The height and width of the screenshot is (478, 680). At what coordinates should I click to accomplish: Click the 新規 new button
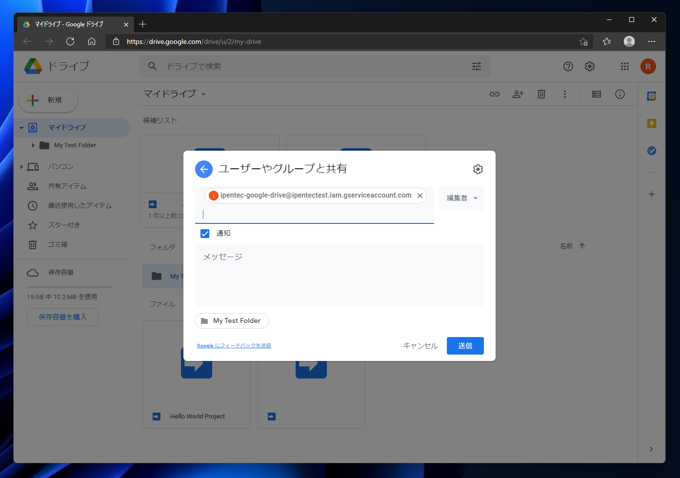coord(49,100)
